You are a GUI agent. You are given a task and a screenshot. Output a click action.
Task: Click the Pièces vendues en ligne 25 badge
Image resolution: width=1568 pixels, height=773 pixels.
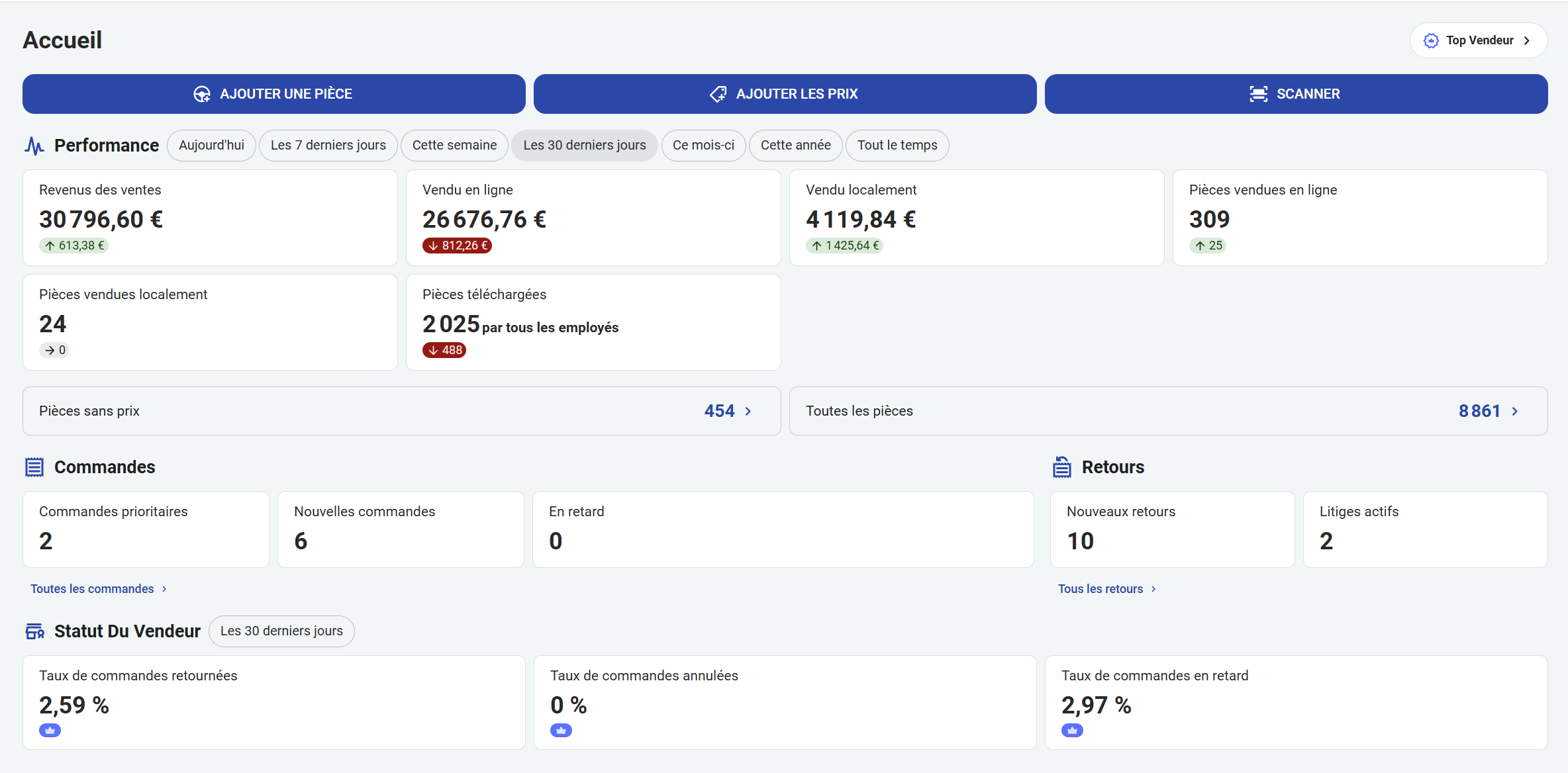point(1208,246)
